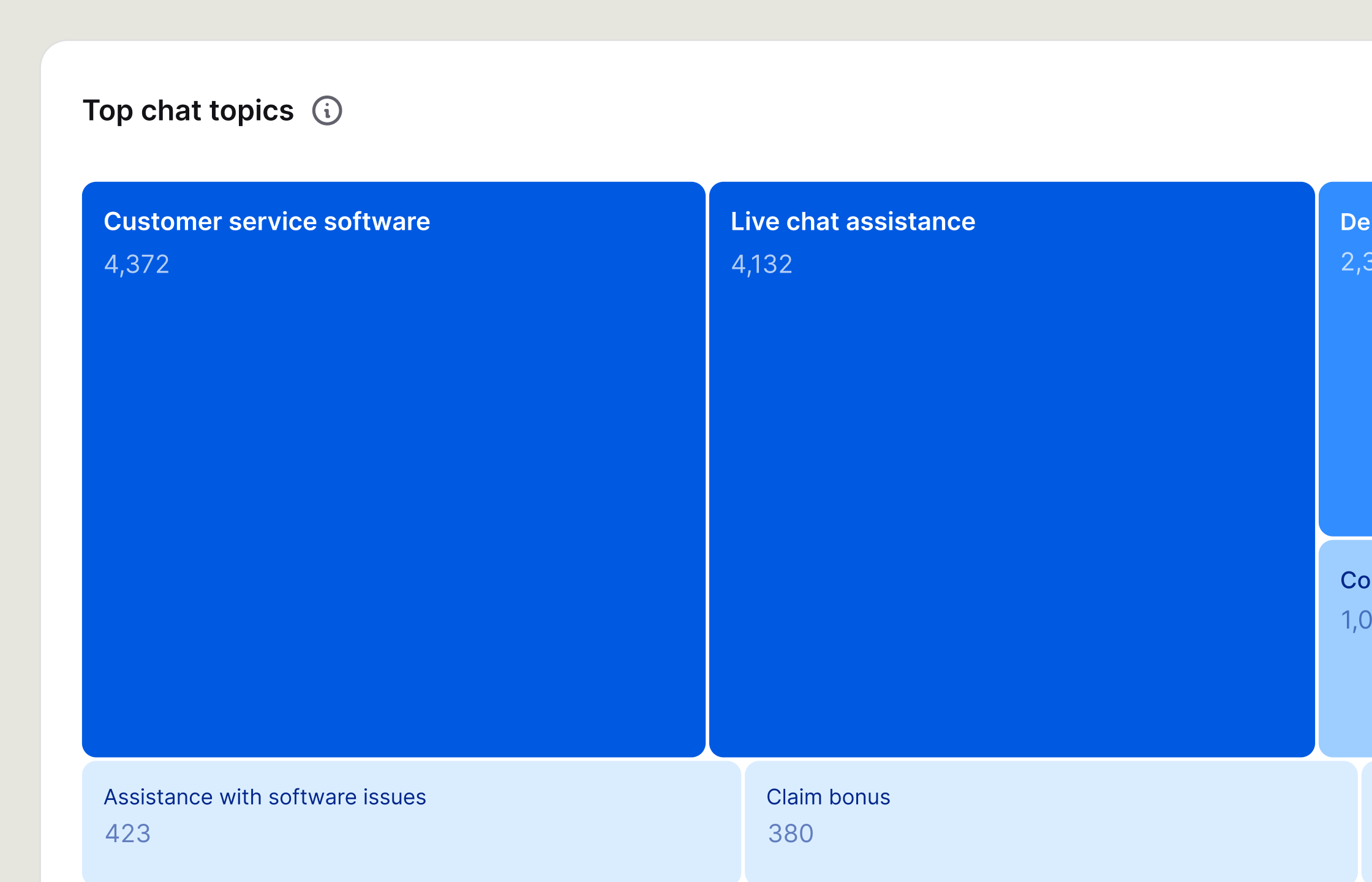Click the 4,372 count value

coord(137,265)
